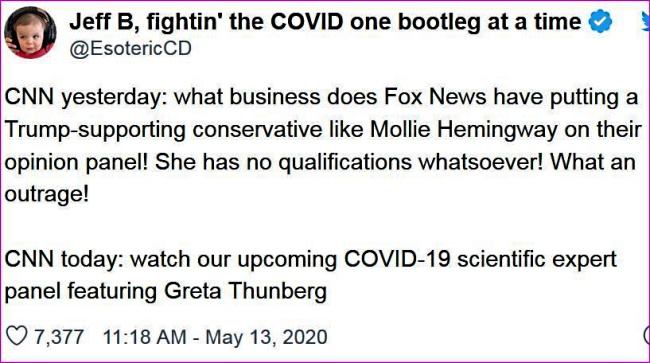Click the May 13, 2020 date
Viewport: 650px width, 363px height.
(x=267, y=336)
